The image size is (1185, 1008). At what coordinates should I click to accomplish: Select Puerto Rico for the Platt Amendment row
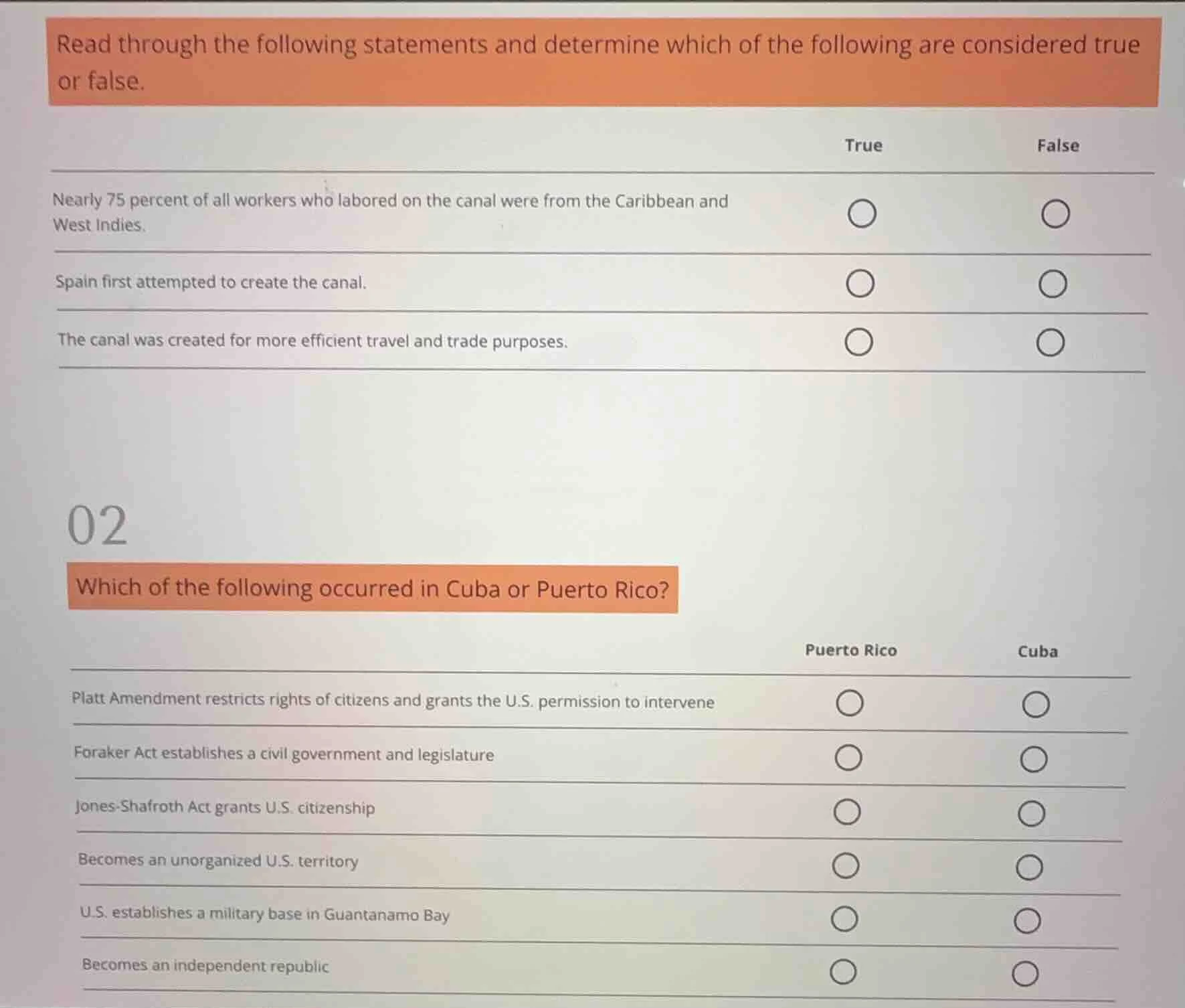pos(850,703)
